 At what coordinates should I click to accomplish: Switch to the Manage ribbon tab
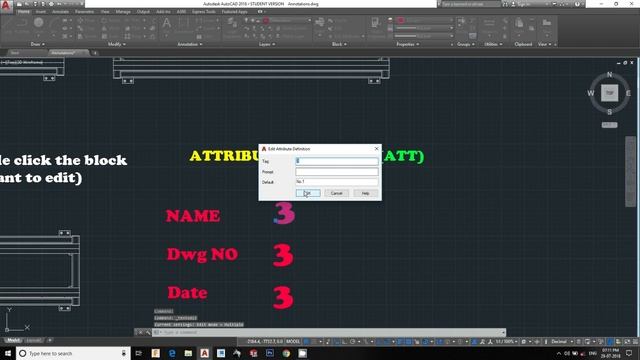pos(123,11)
